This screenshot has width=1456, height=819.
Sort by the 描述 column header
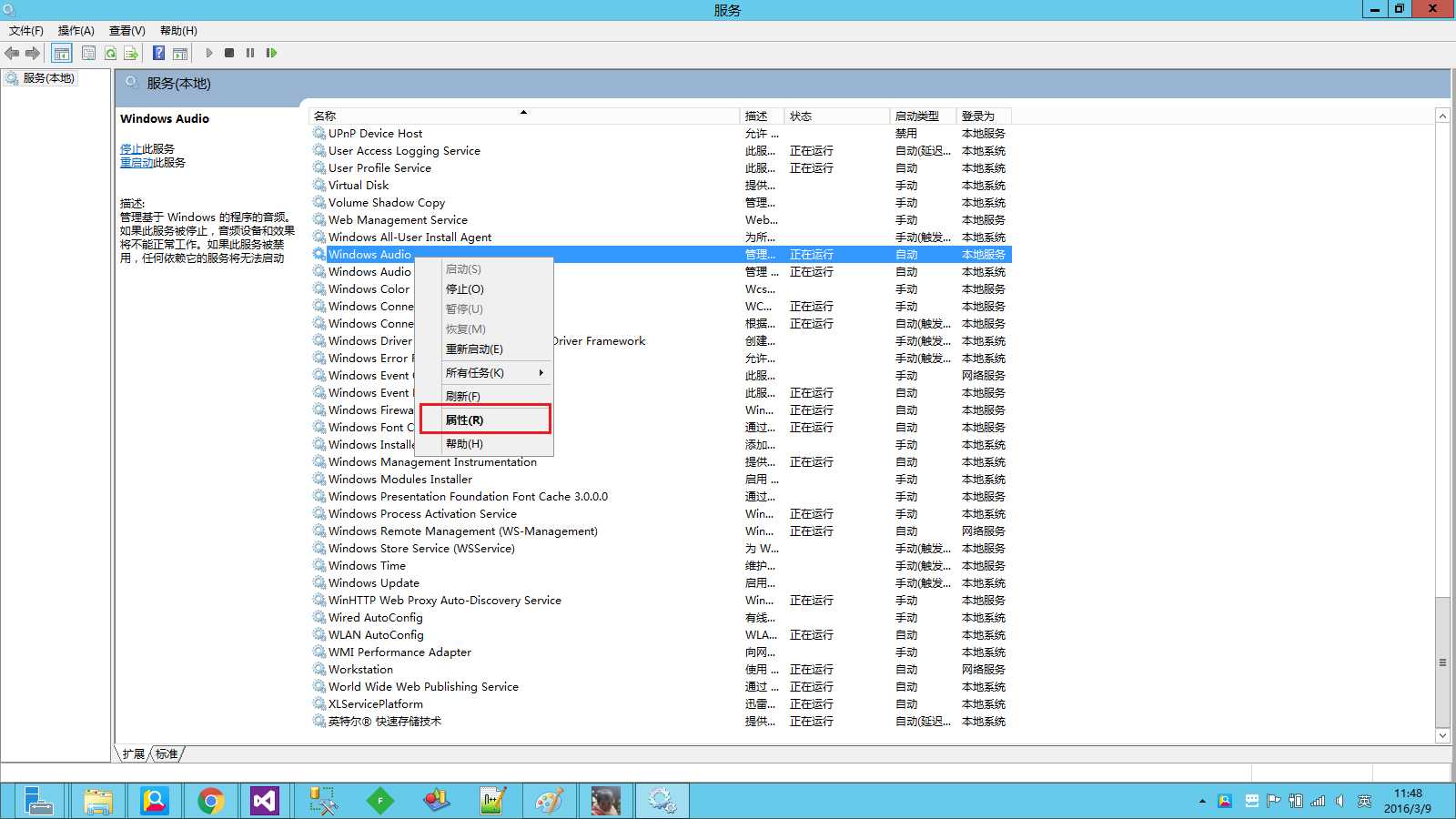[x=762, y=116]
